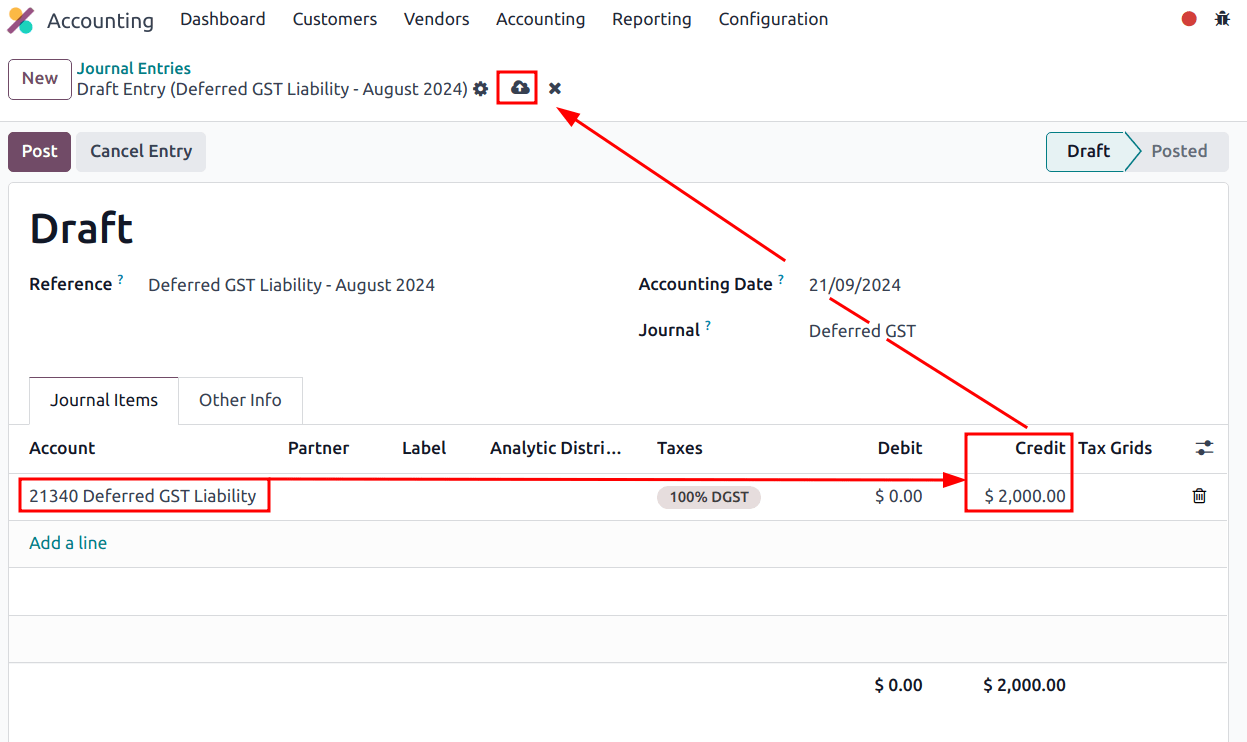Discard changes with the X icon

(x=555, y=89)
